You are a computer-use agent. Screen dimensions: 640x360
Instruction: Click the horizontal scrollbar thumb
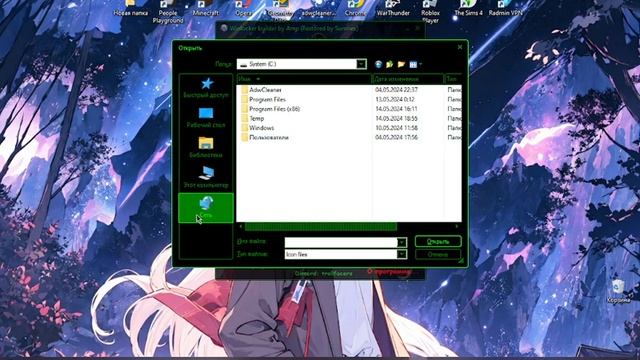point(321,227)
